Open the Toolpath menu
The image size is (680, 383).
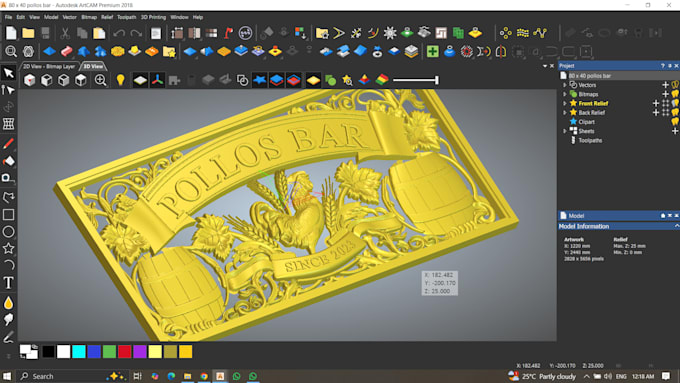(x=126, y=17)
